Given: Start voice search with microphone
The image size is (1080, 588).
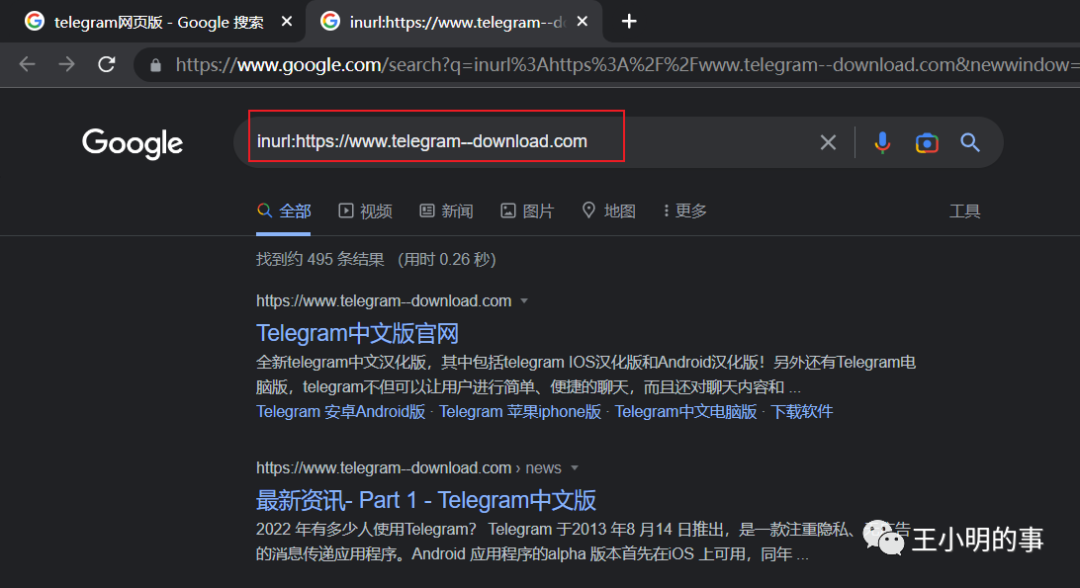Looking at the screenshot, I should (882, 143).
